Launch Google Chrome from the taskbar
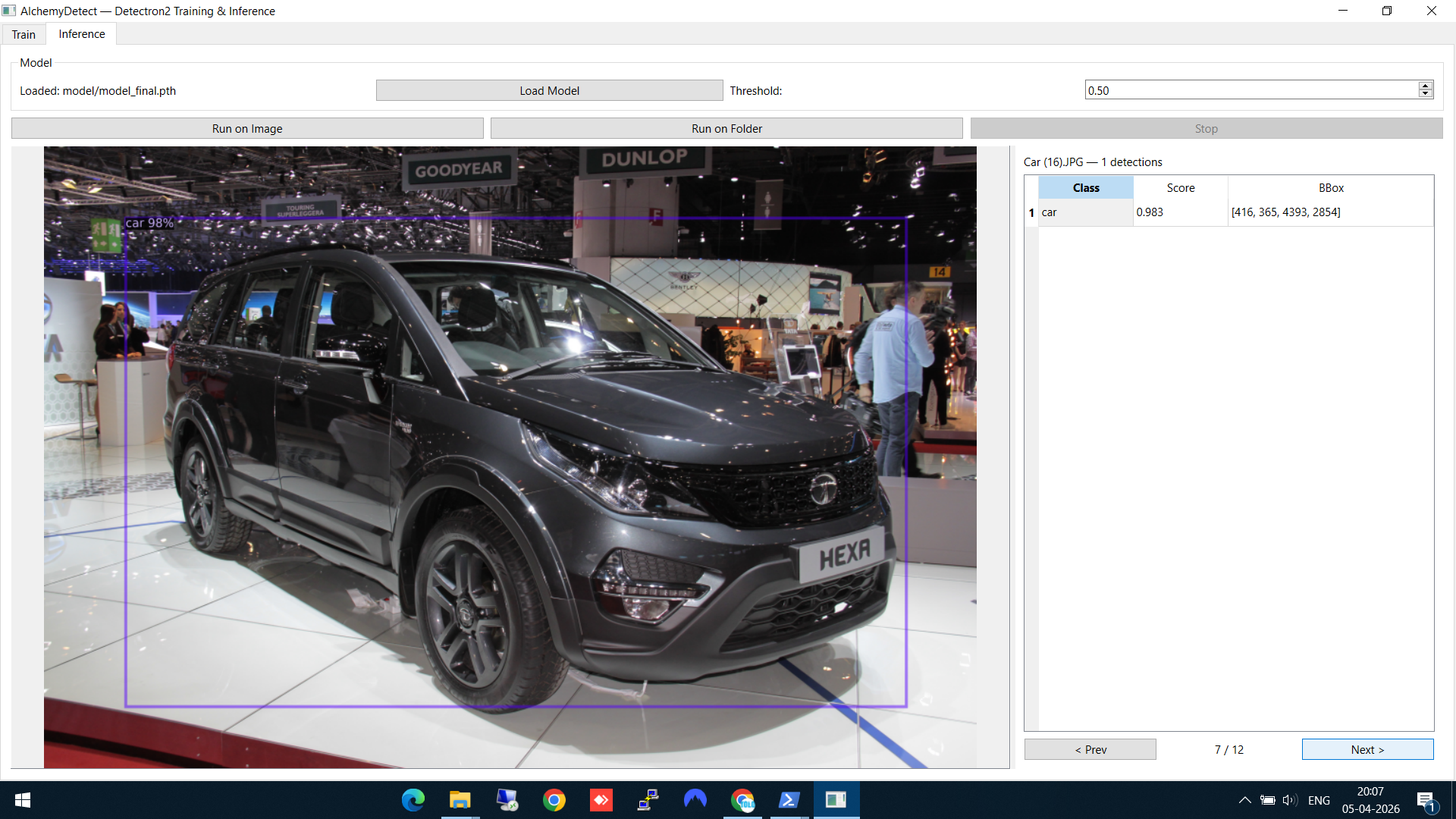Viewport: 1456px width, 819px height. coord(554,800)
